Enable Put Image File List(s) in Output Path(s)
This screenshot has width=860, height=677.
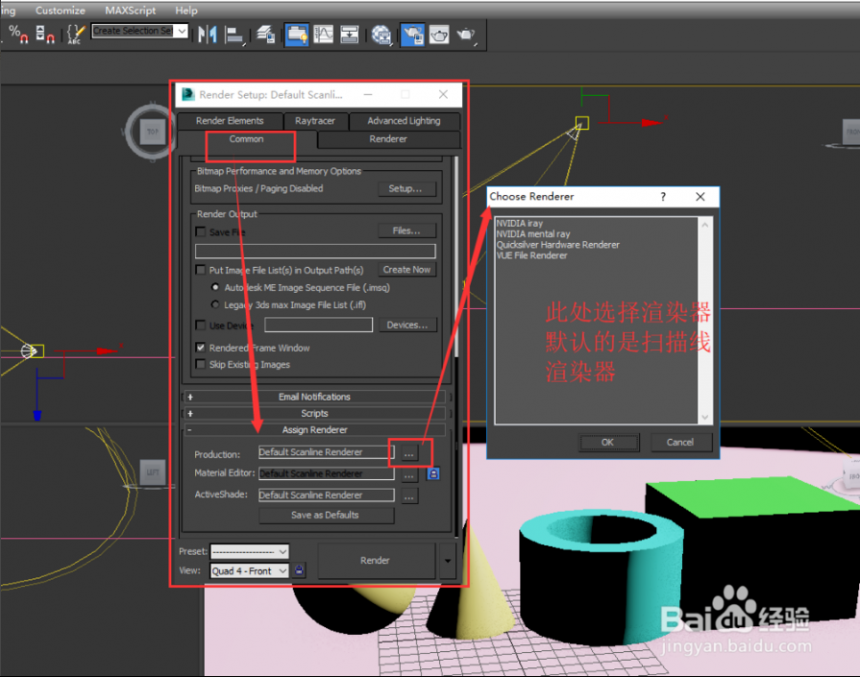click(x=201, y=270)
